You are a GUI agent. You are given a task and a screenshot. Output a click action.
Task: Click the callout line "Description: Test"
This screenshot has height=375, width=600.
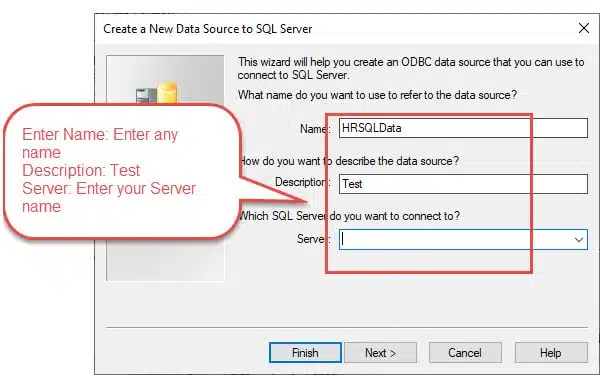point(81,170)
